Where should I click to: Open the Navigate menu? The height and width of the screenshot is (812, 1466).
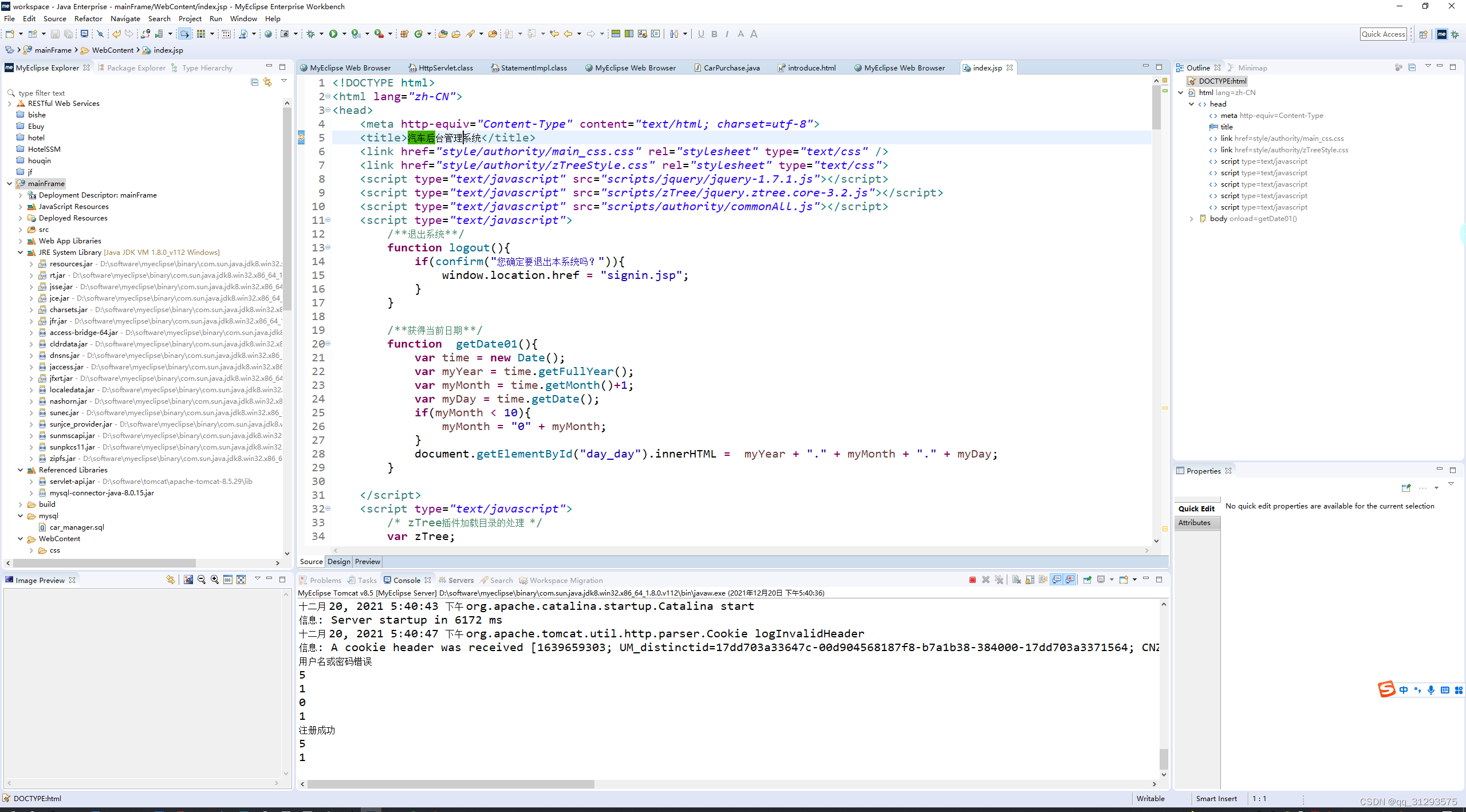coord(125,19)
